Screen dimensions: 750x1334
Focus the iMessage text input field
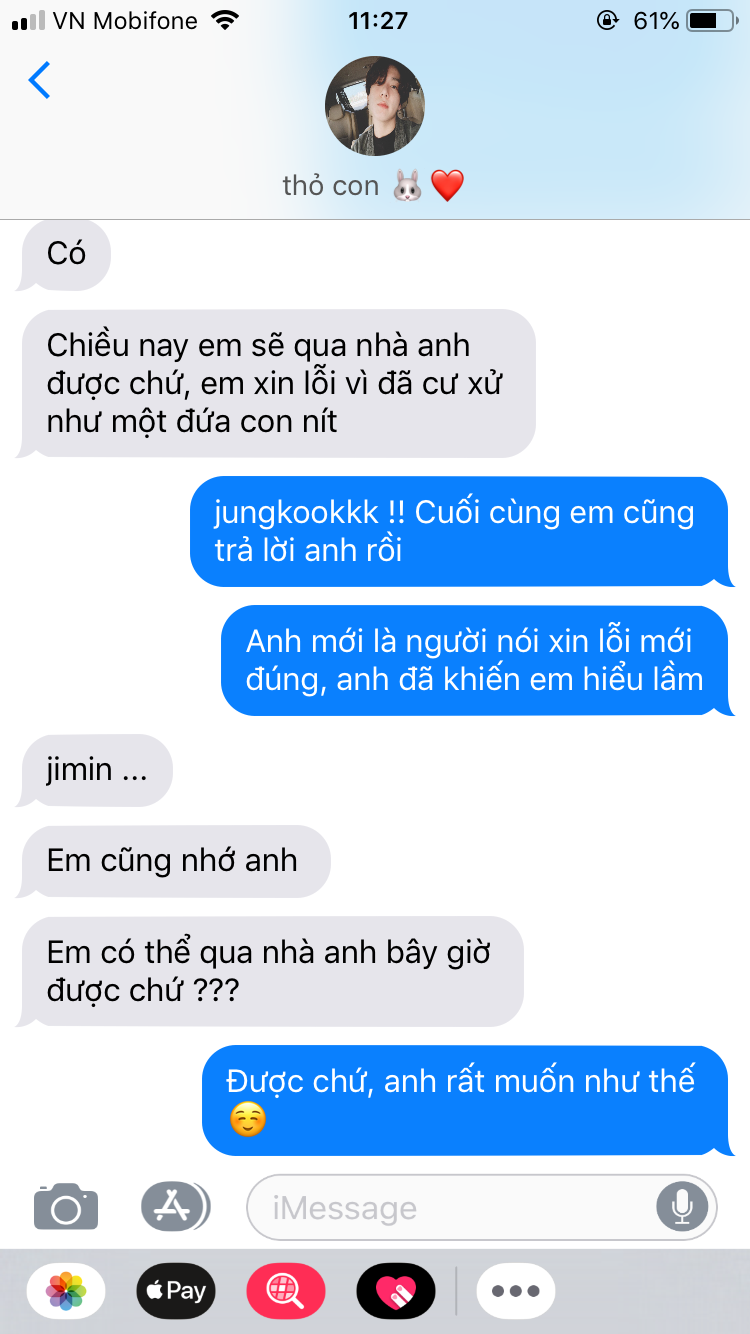pos(482,1207)
